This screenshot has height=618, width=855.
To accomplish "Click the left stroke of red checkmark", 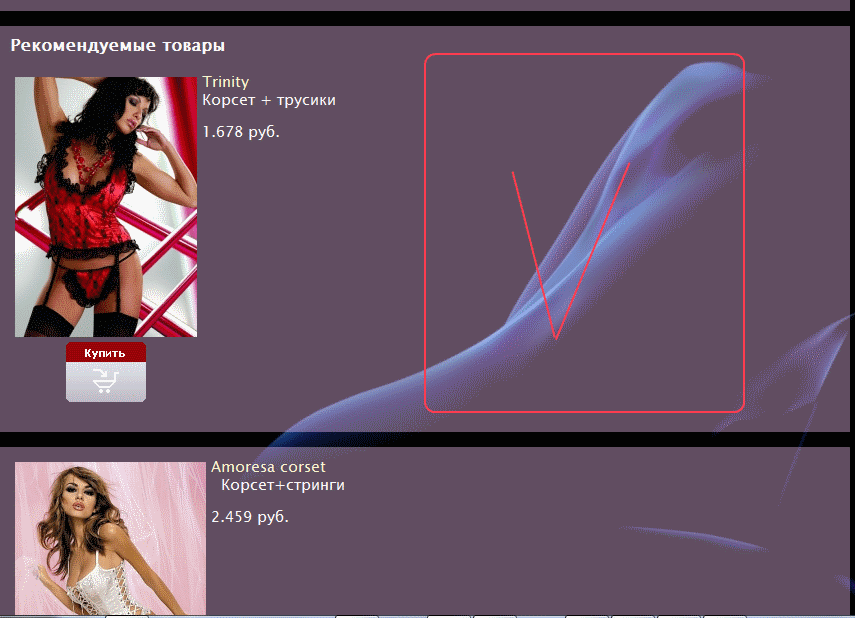I will (533, 252).
